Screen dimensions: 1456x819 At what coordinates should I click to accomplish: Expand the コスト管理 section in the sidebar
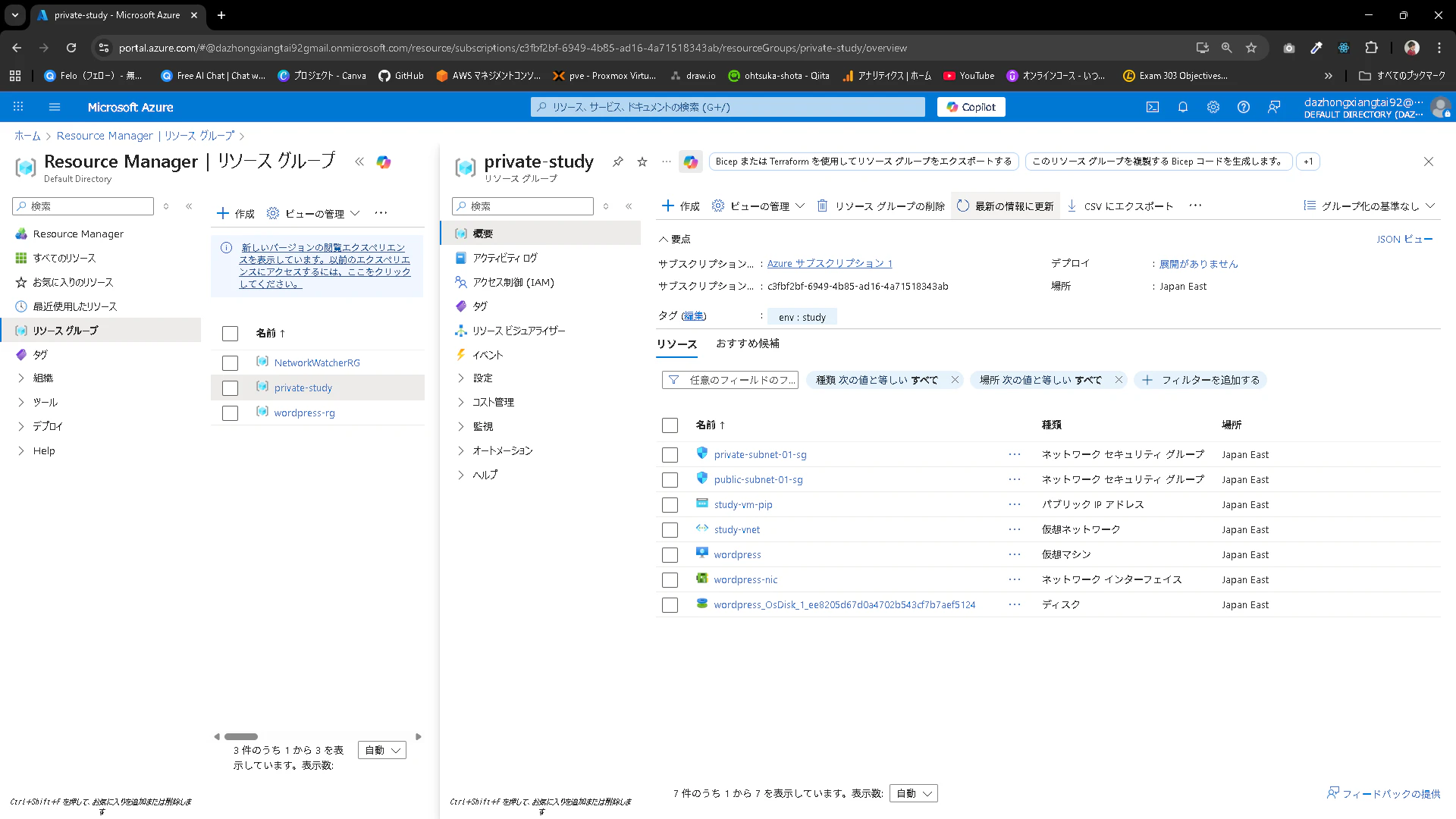pos(493,402)
